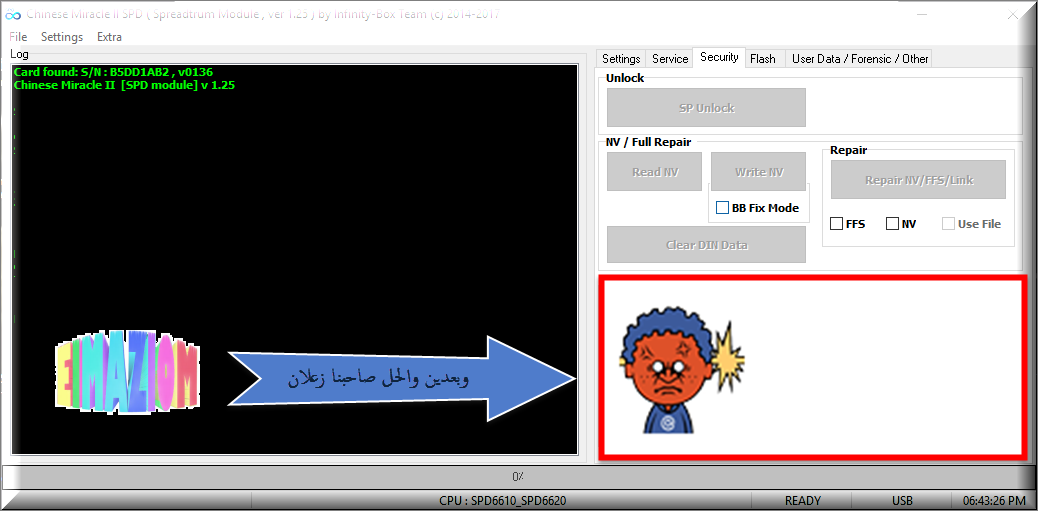Open User Data / Forensic / Other tab
This screenshot has height=511, width=1038.
(x=859, y=59)
